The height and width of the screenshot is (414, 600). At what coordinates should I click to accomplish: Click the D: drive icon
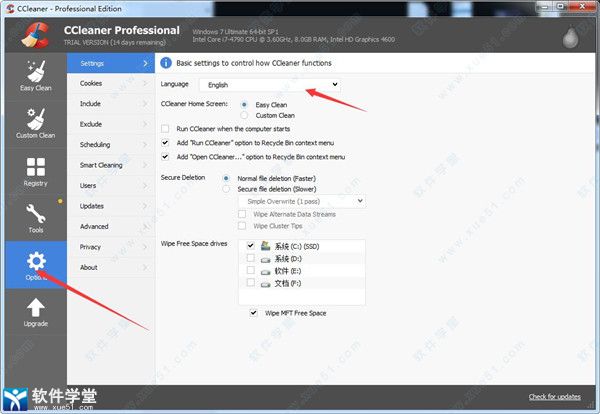point(266,259)
